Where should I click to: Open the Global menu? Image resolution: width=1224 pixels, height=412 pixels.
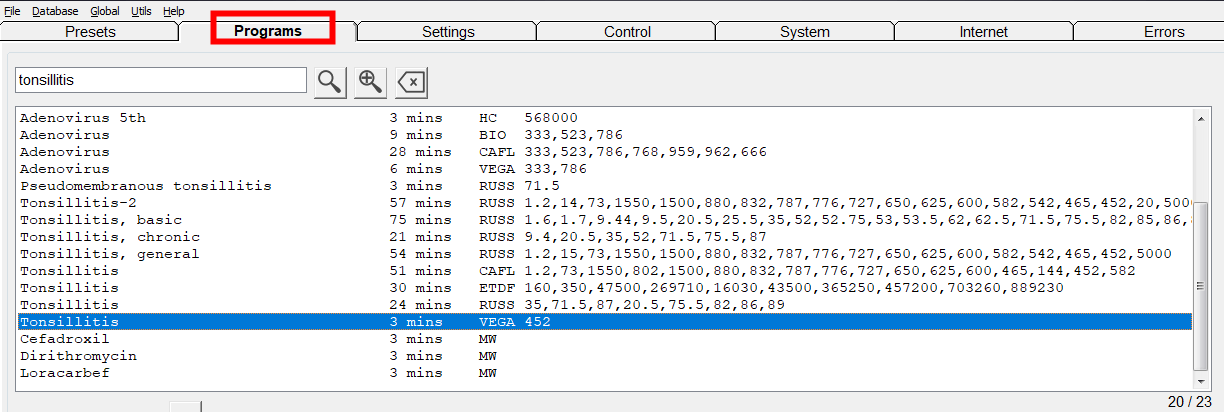pos(104,11)
